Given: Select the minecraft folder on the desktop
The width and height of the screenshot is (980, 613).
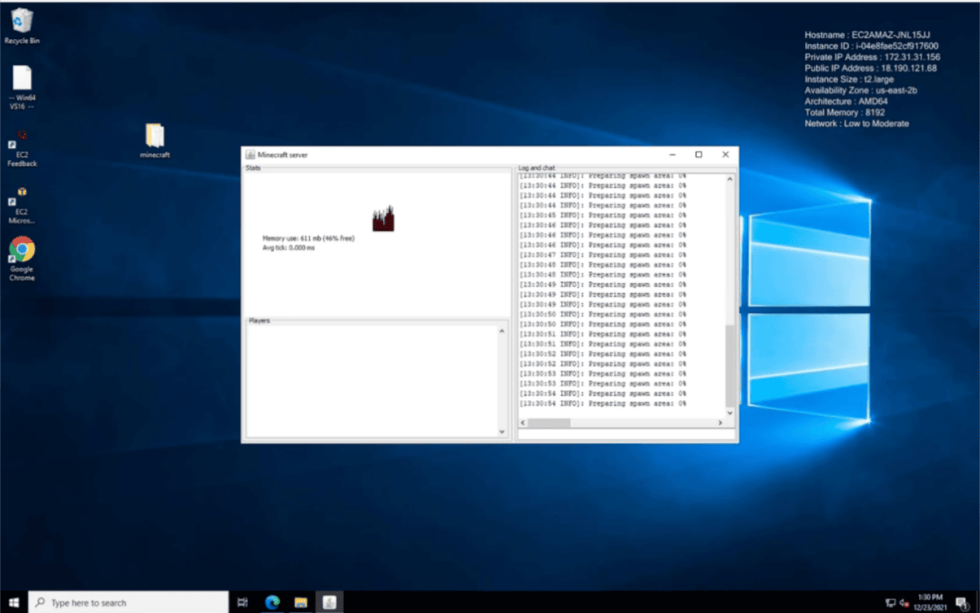Looking at the screenshot, I should tap(154, 140).
